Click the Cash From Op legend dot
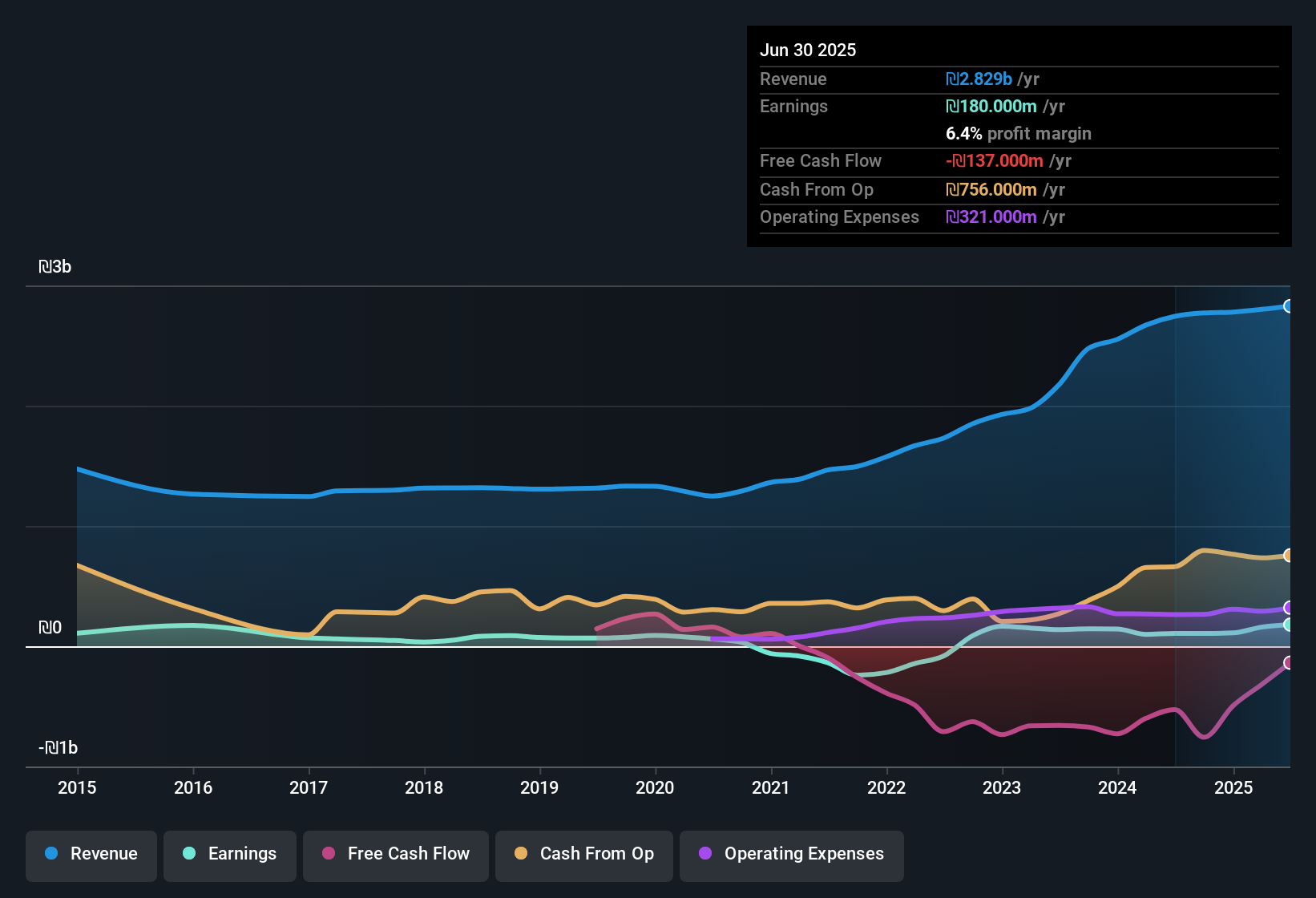The width and height of the screenshot is (1316, 898). 520,854
